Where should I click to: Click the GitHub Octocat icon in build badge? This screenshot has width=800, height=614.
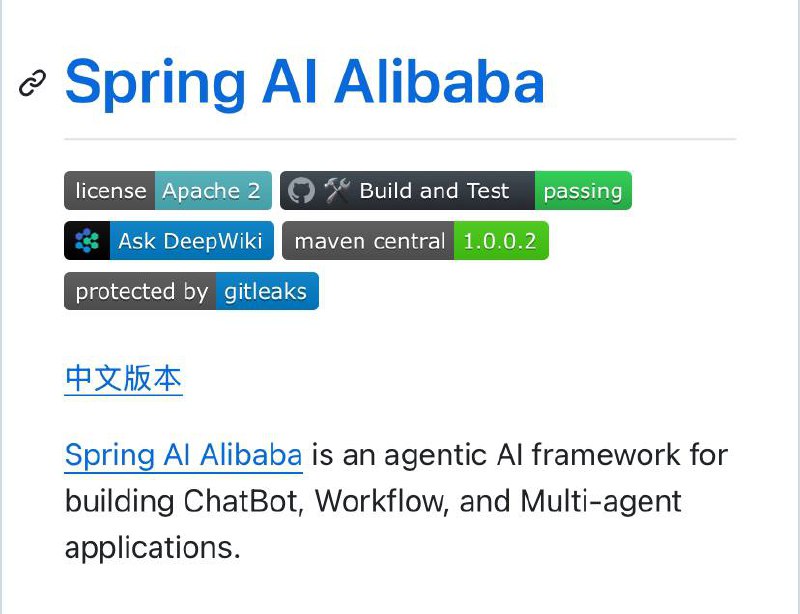[x=301, y=190]
